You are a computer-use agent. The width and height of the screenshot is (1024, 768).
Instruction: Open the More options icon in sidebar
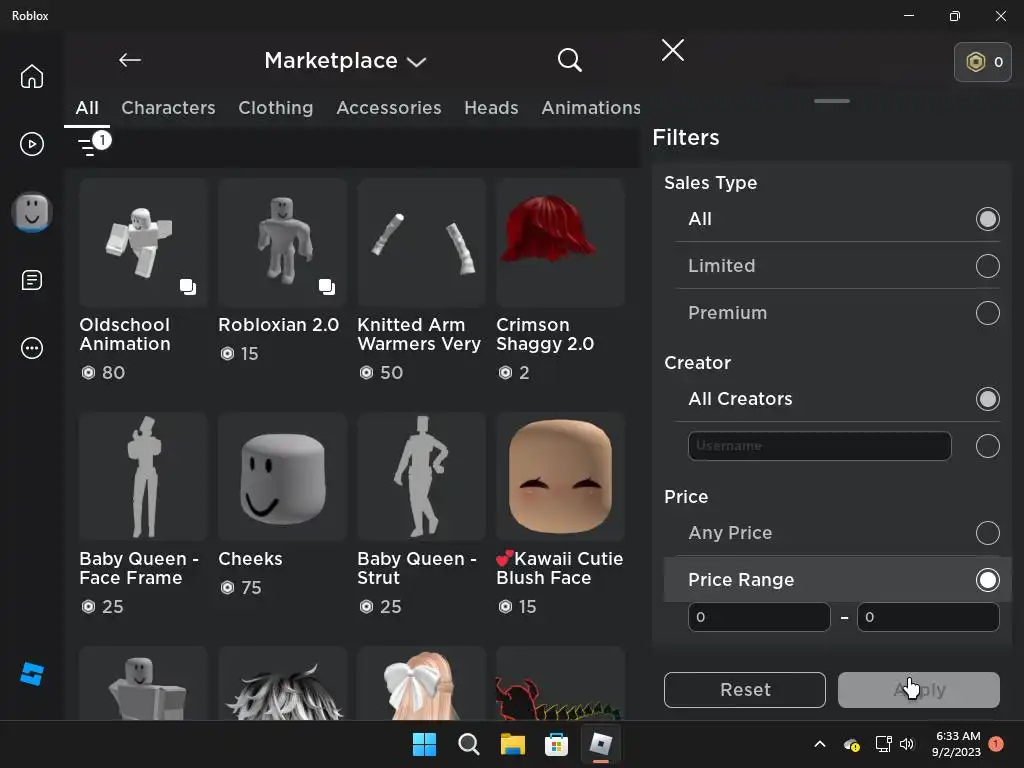[x=31, y=348]
